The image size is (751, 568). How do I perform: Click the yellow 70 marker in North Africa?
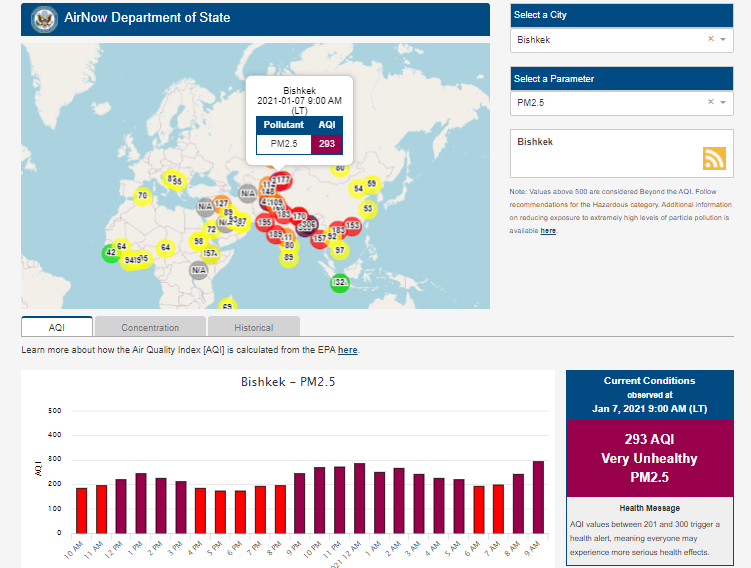pyautogui.click(x=142, y=196)
